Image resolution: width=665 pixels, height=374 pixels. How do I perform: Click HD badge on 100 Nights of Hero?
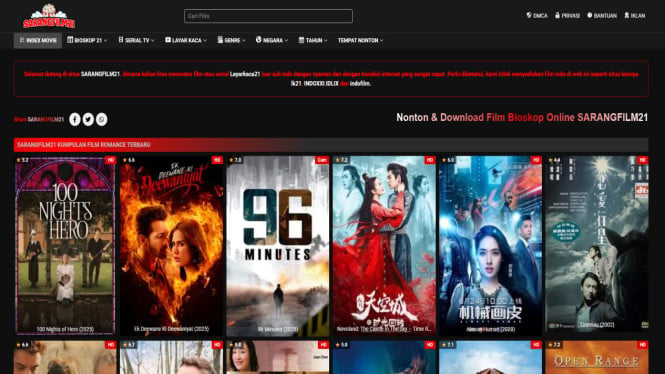(111, 160)
